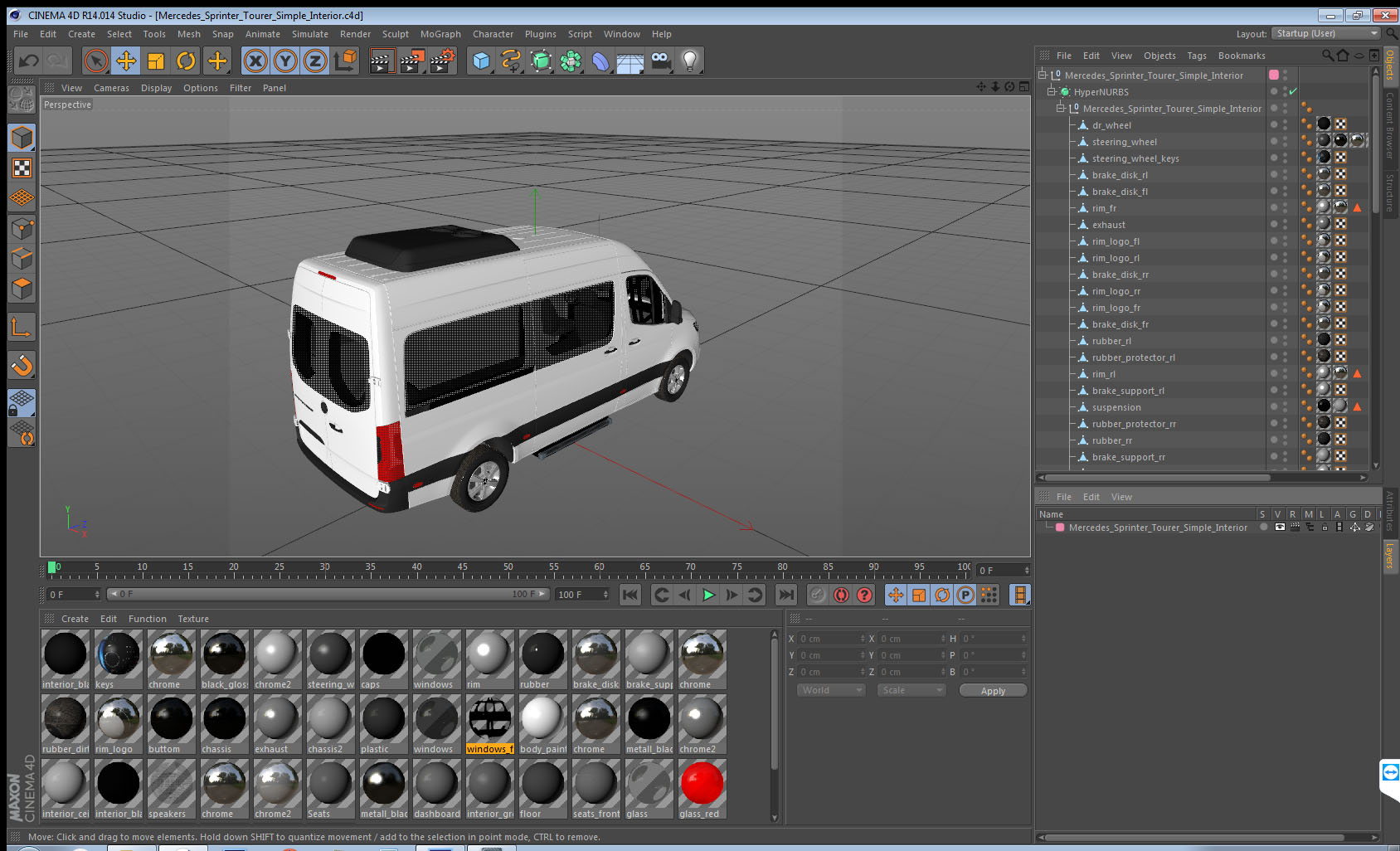Toggle Enable Snap magnet icon
This screenshot has width=1400, height=851.
click(x=22, y=364)
